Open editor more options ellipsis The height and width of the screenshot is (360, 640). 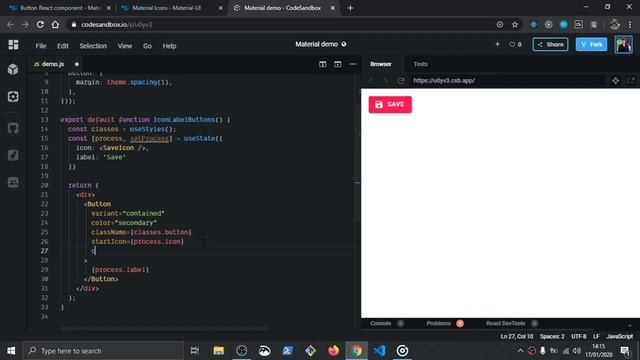(x=353, y=64)
